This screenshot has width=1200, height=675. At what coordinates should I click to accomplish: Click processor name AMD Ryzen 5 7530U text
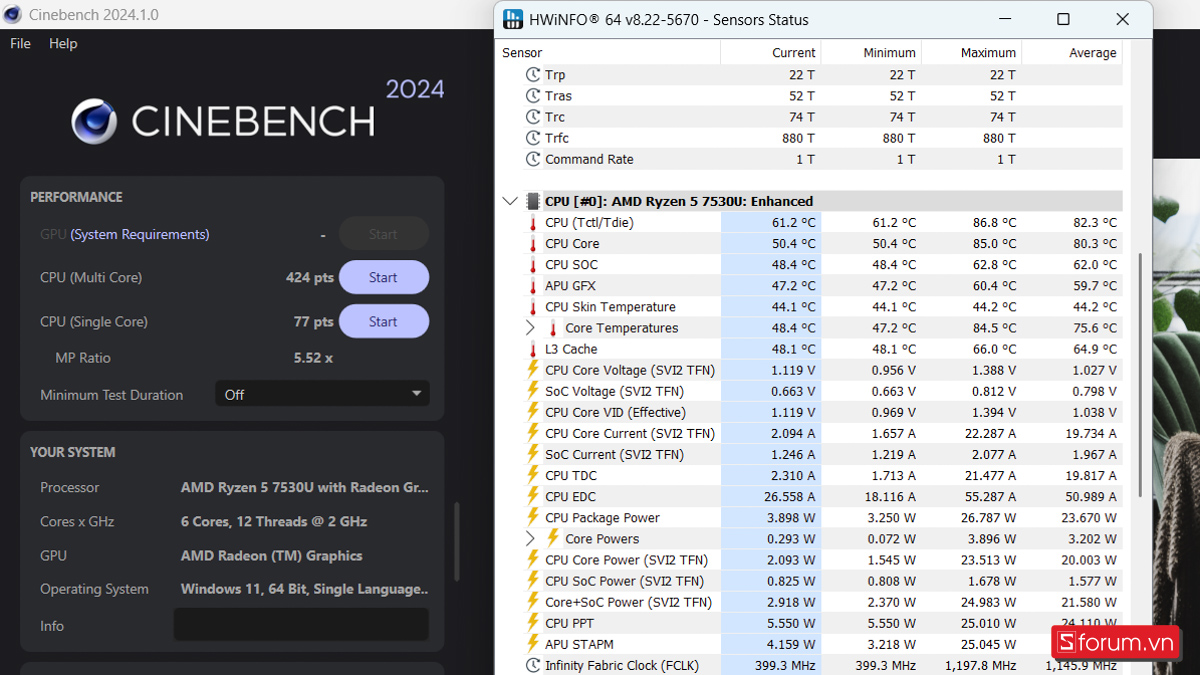(305, 487)
